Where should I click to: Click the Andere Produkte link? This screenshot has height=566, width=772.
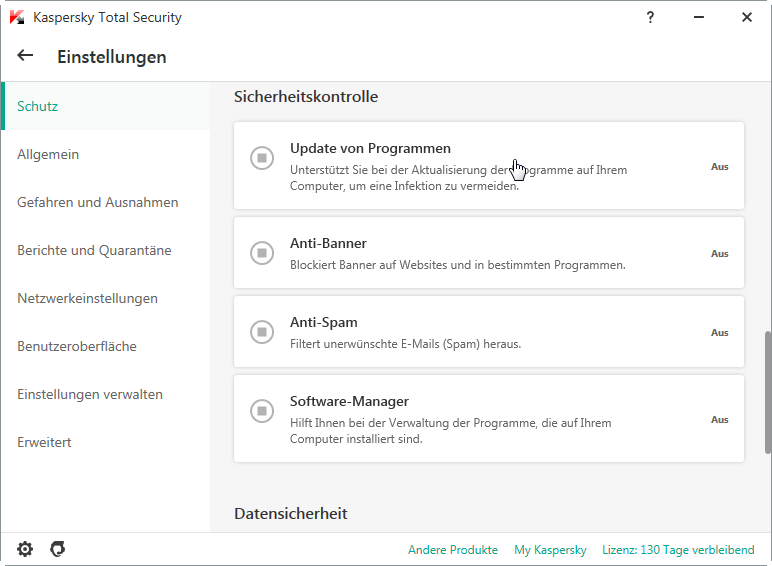click(452, 550)
